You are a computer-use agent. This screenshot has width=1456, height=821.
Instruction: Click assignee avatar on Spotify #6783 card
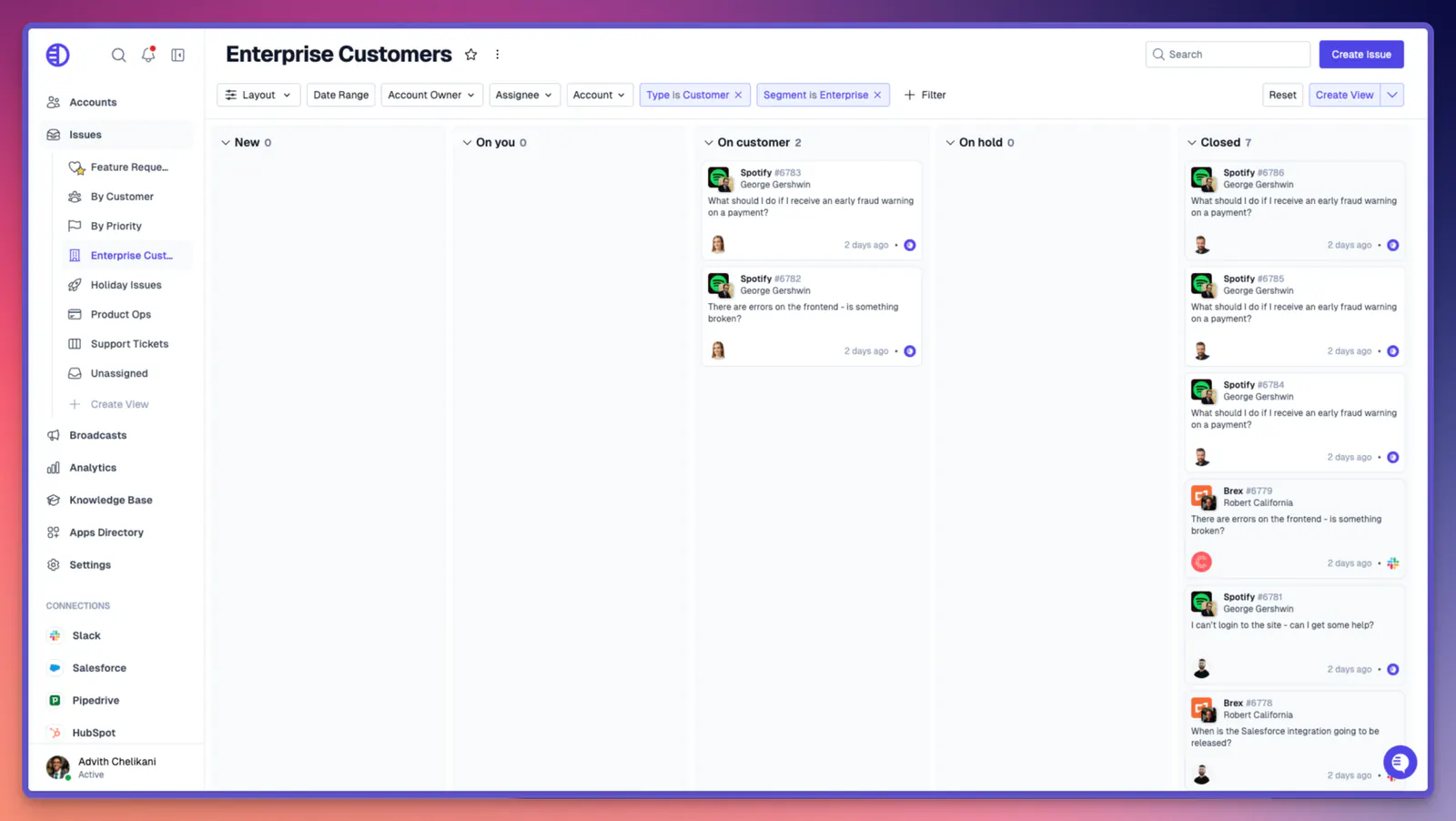pos(718,244)
